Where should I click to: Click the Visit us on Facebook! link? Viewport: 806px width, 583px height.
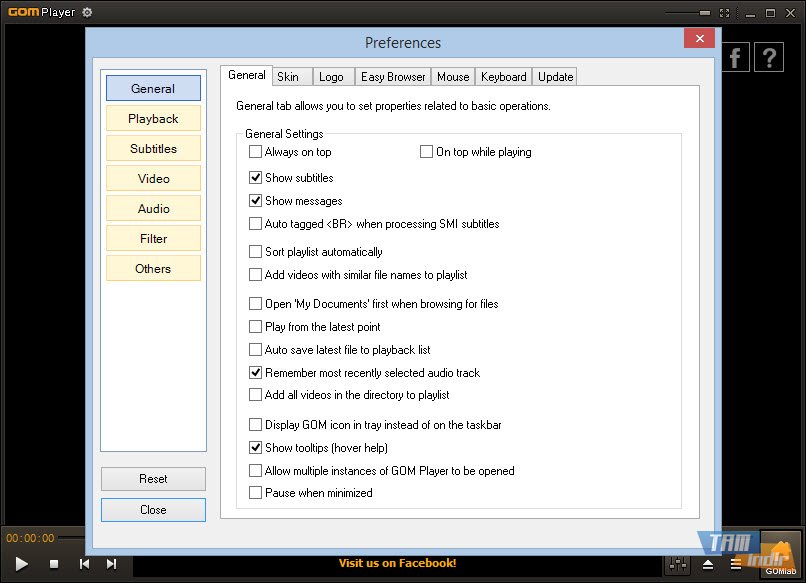click(397, 563)
